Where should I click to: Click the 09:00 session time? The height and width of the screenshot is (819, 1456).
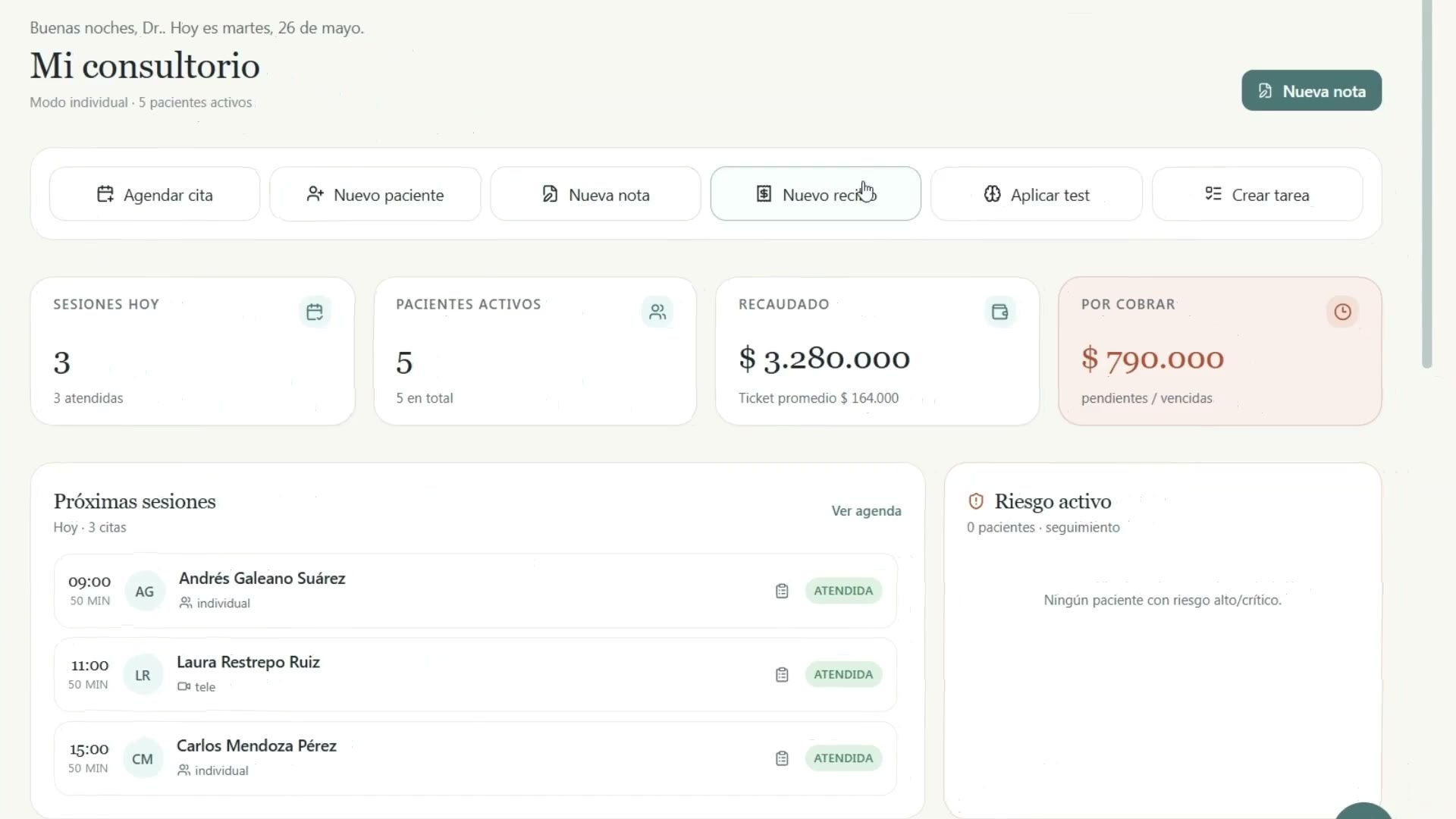(x=89, y=582)
